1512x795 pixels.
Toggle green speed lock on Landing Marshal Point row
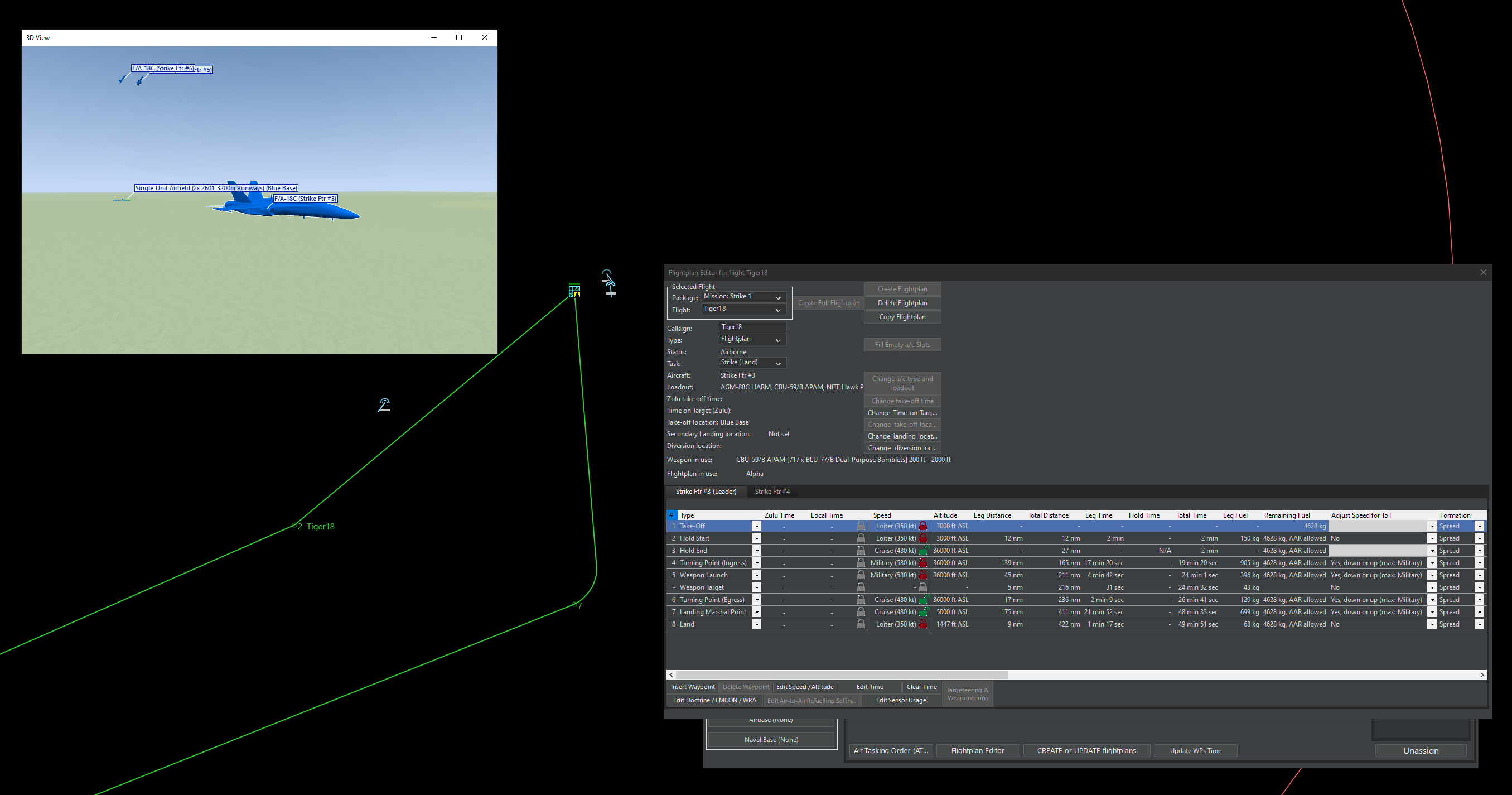tap(923, 612)
